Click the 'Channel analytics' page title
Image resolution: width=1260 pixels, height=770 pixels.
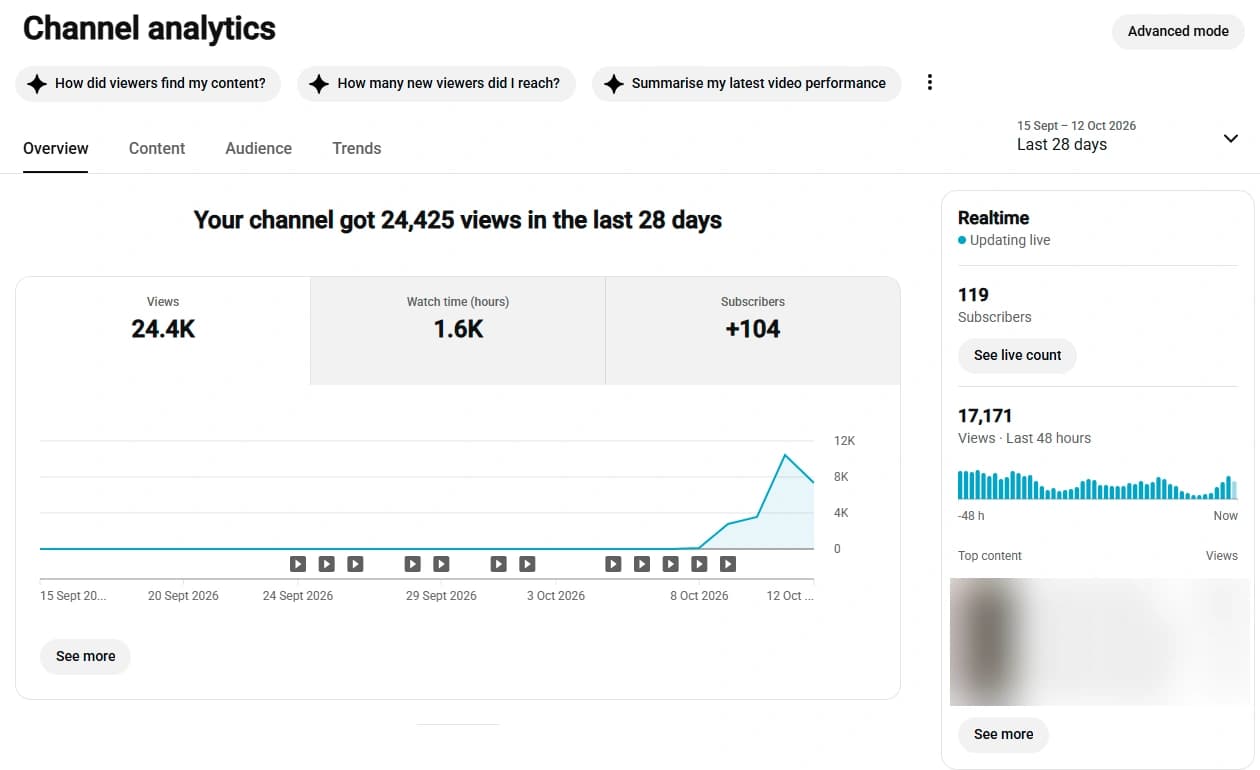click(149, 28)
